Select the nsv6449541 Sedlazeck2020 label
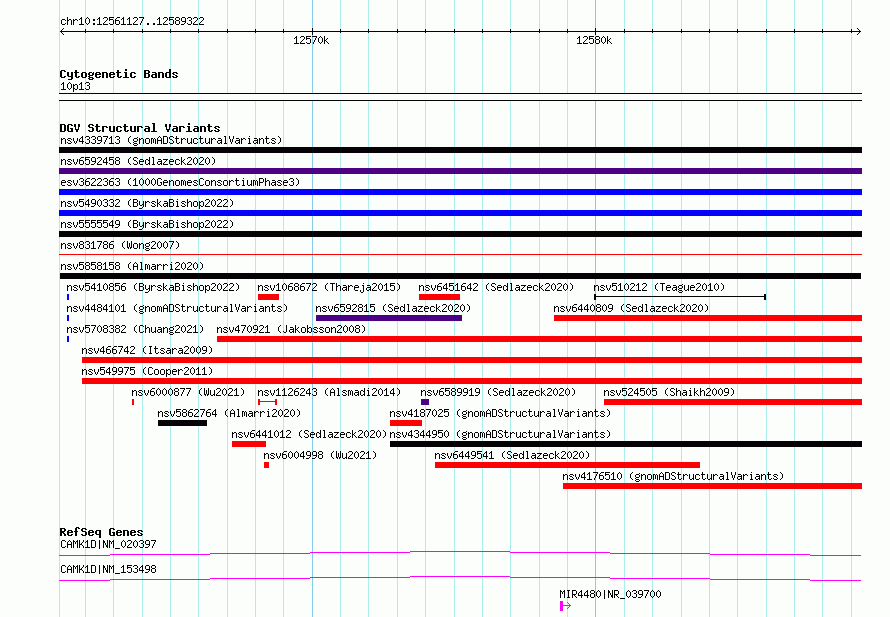 (x=512, y=455)
